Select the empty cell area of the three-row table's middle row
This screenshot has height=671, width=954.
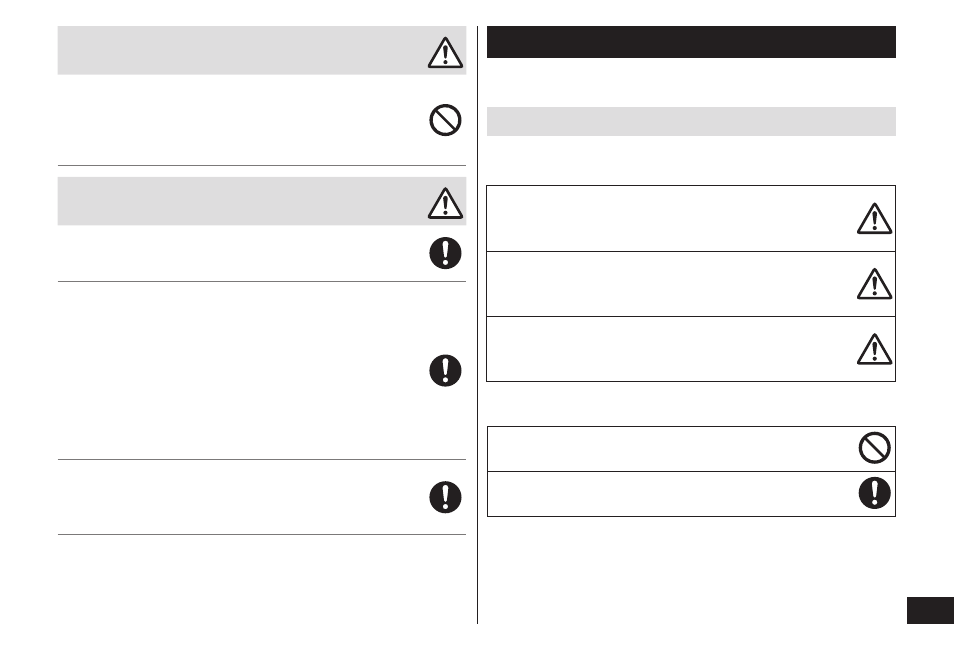(x=670, y=283)
